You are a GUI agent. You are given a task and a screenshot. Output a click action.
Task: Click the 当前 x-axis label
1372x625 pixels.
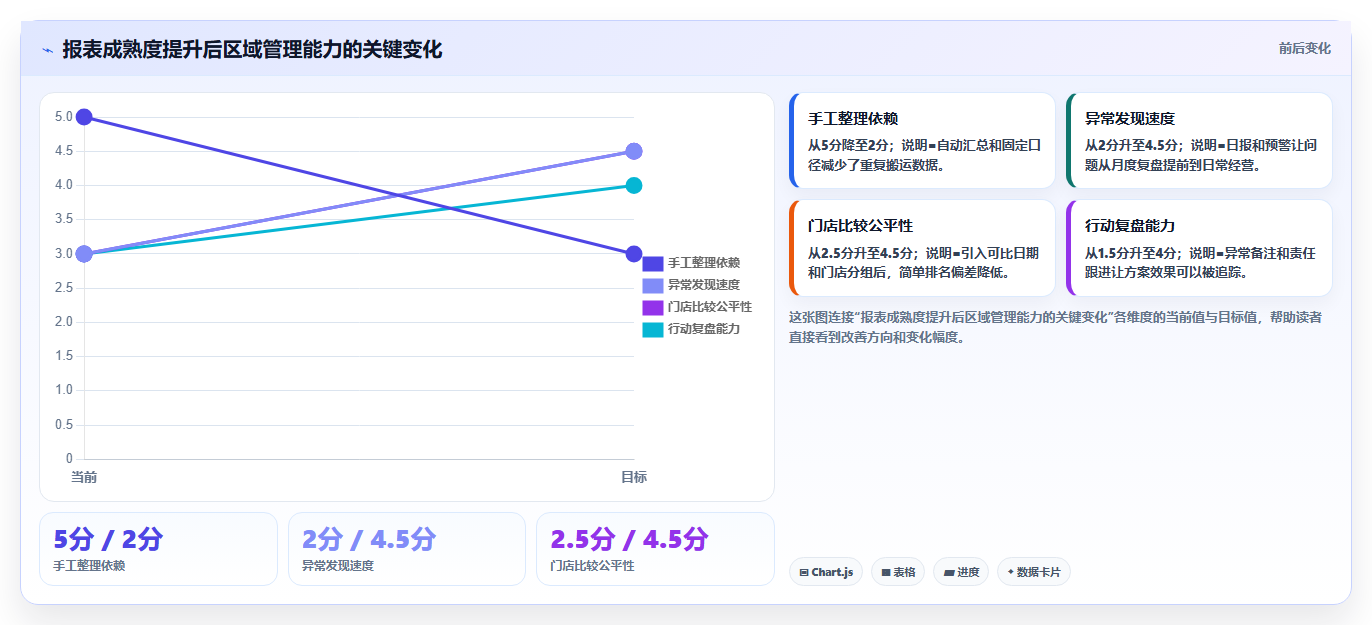pyautogui.click(x=84, y=477)
